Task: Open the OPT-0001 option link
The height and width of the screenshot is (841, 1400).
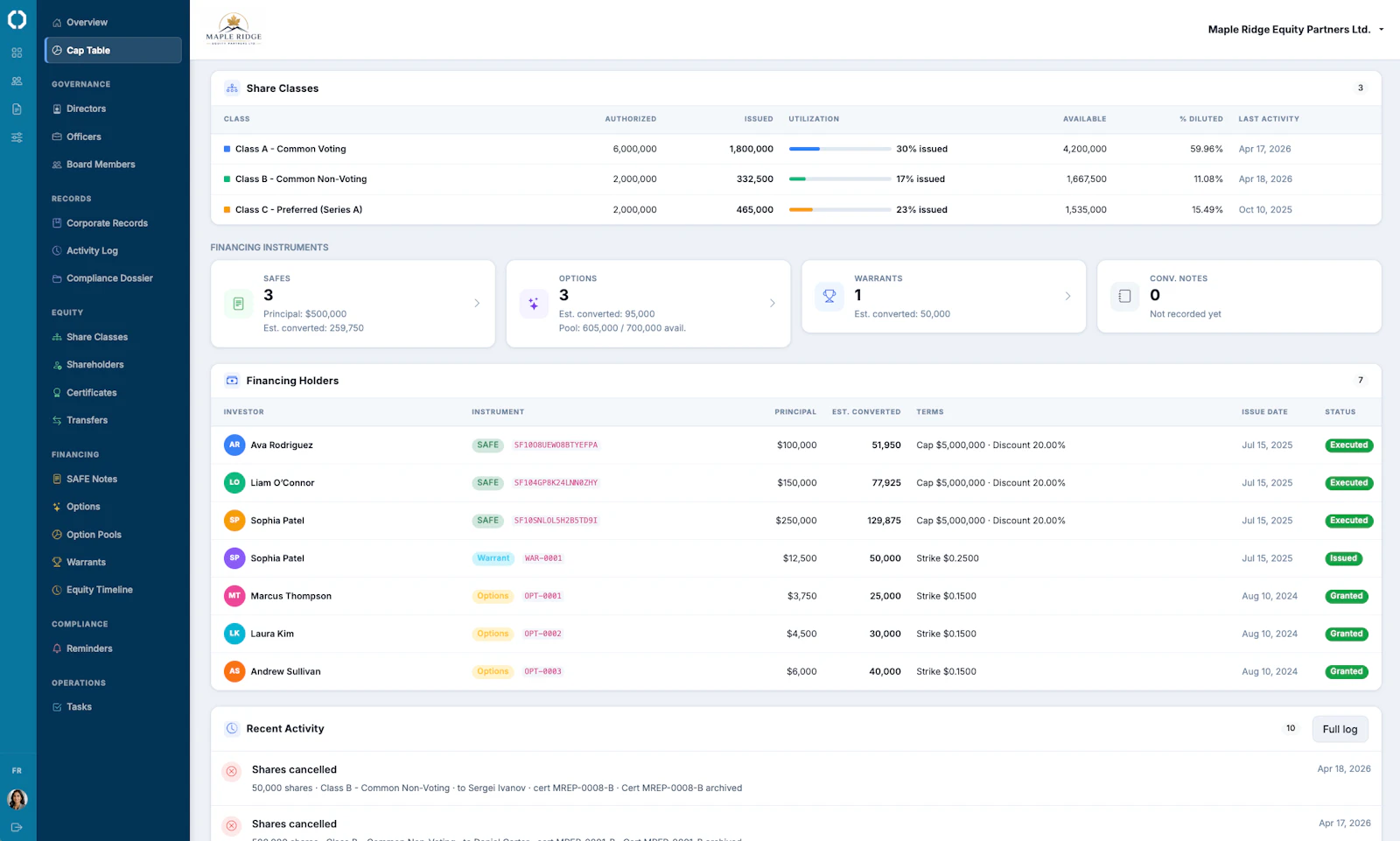Action: tap(542, 596)
